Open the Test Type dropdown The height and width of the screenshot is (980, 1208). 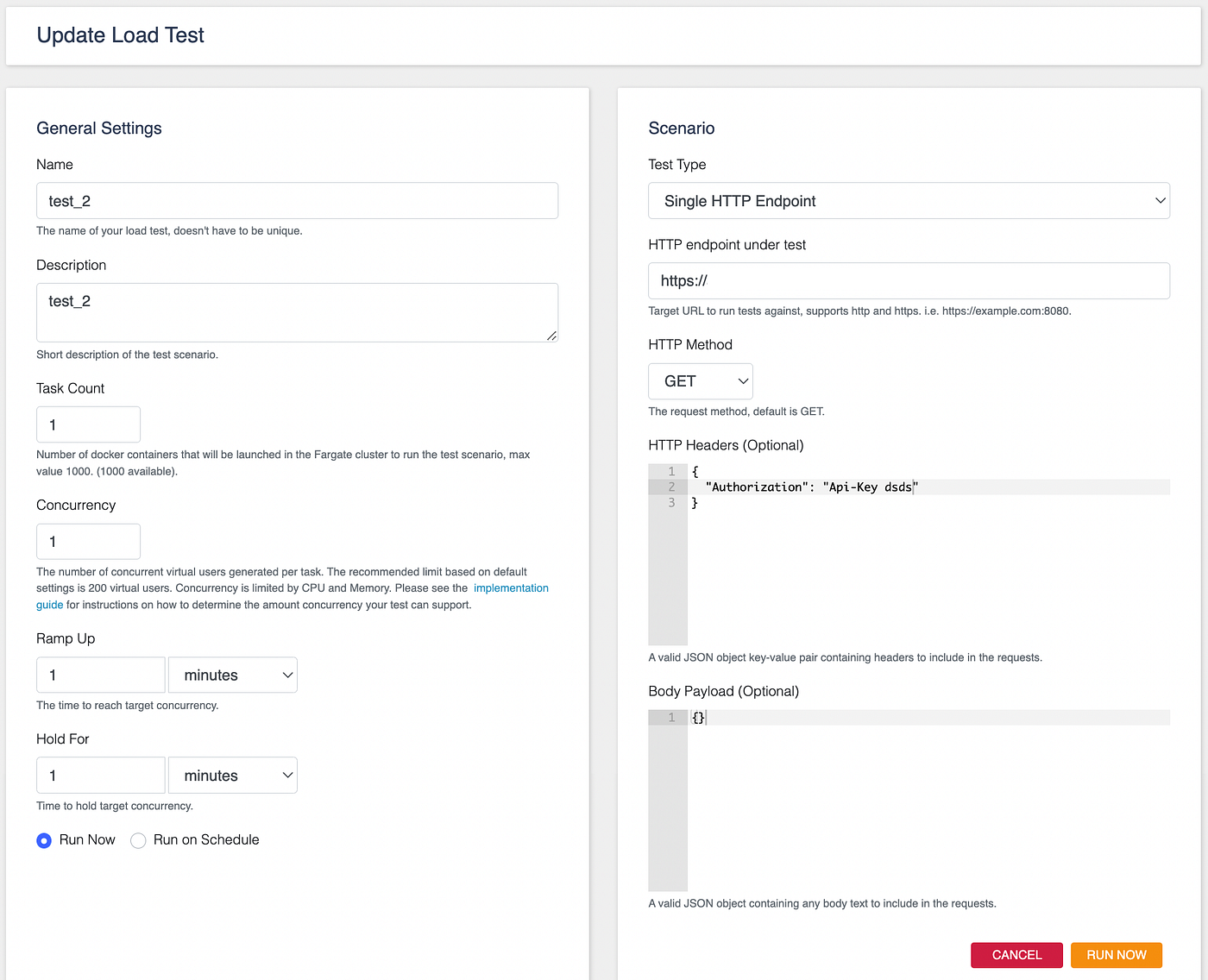click(908, 200)
